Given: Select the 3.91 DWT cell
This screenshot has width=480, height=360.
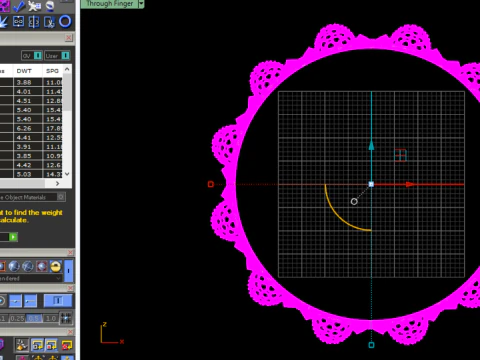Looking at the screenshot, I should click(28, 147).
